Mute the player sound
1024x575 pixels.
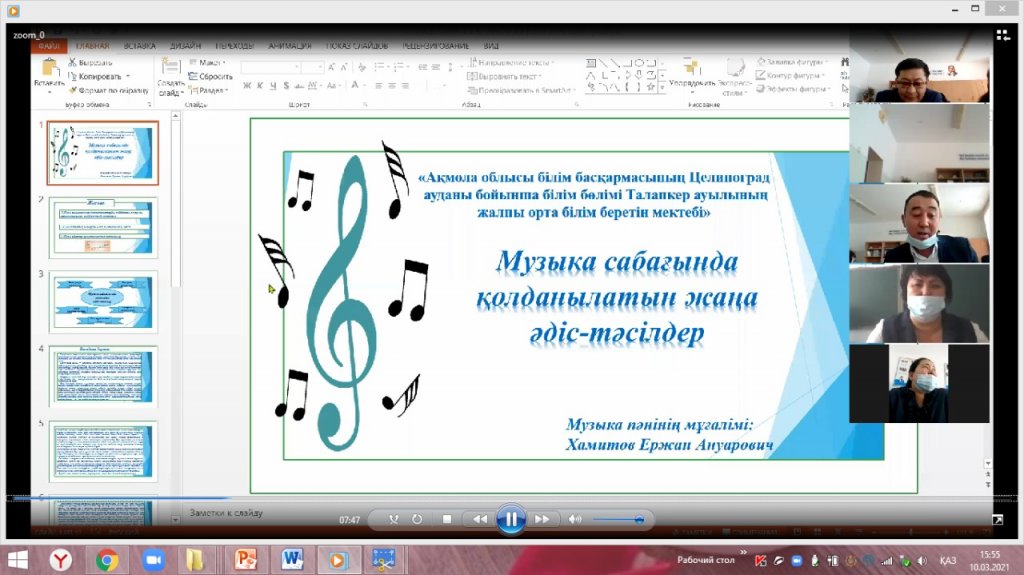pyautogui.click(x=575, y=519)
